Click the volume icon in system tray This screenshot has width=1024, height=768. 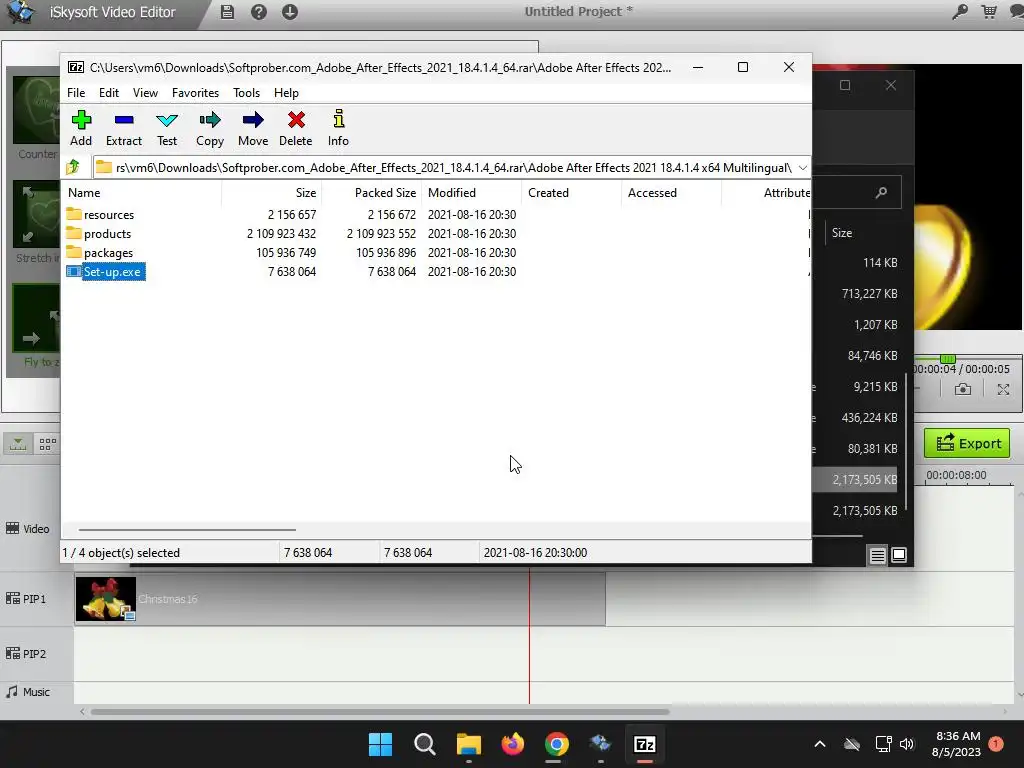pos(906,744)
